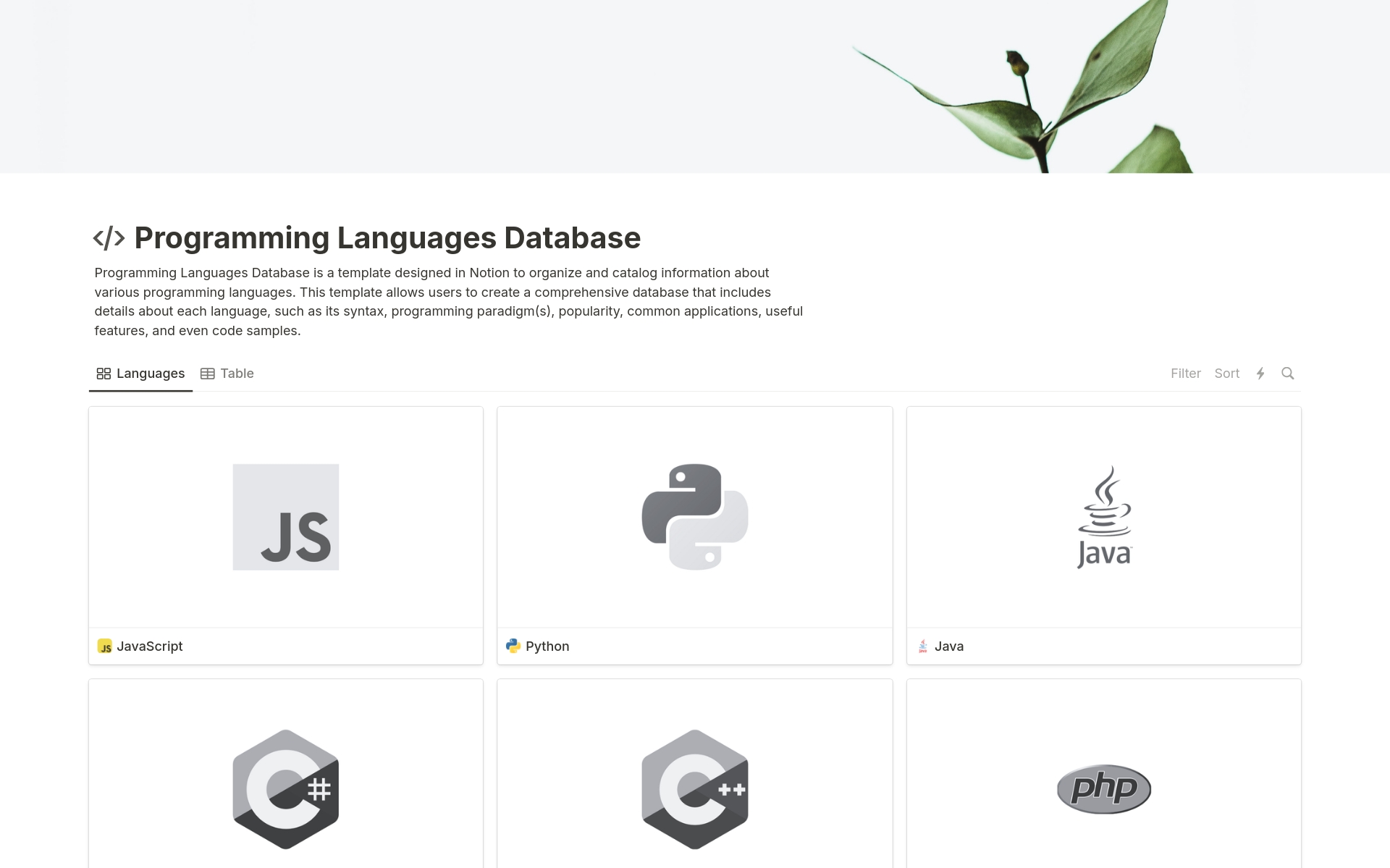Expand the lightning bolt automation menu
This screenshot has height=868, width=1390.
coord(1261,373)
